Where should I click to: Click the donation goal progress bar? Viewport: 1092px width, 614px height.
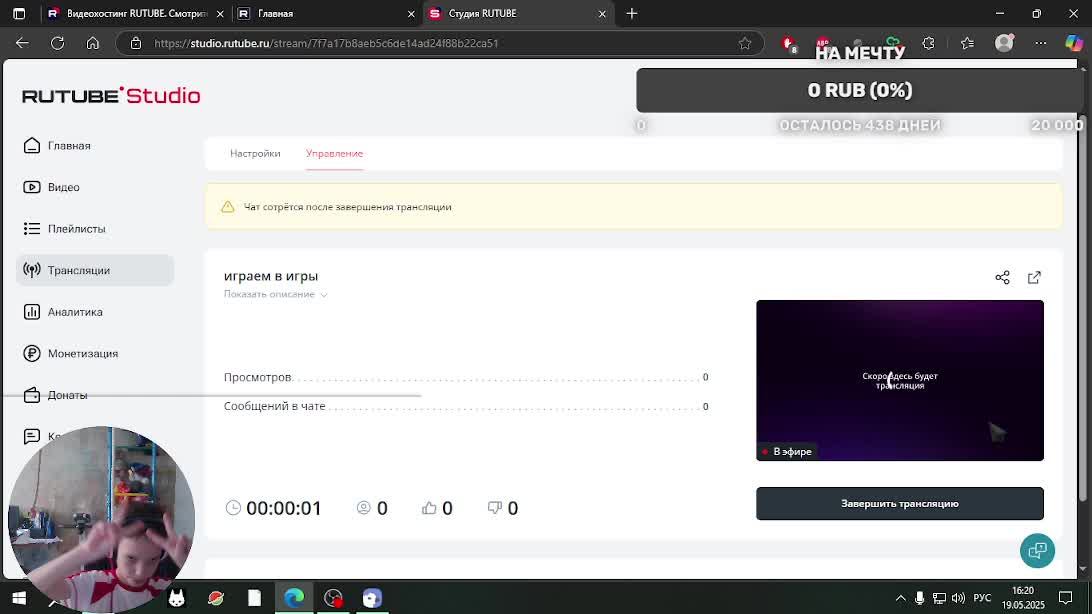point(859,90)
